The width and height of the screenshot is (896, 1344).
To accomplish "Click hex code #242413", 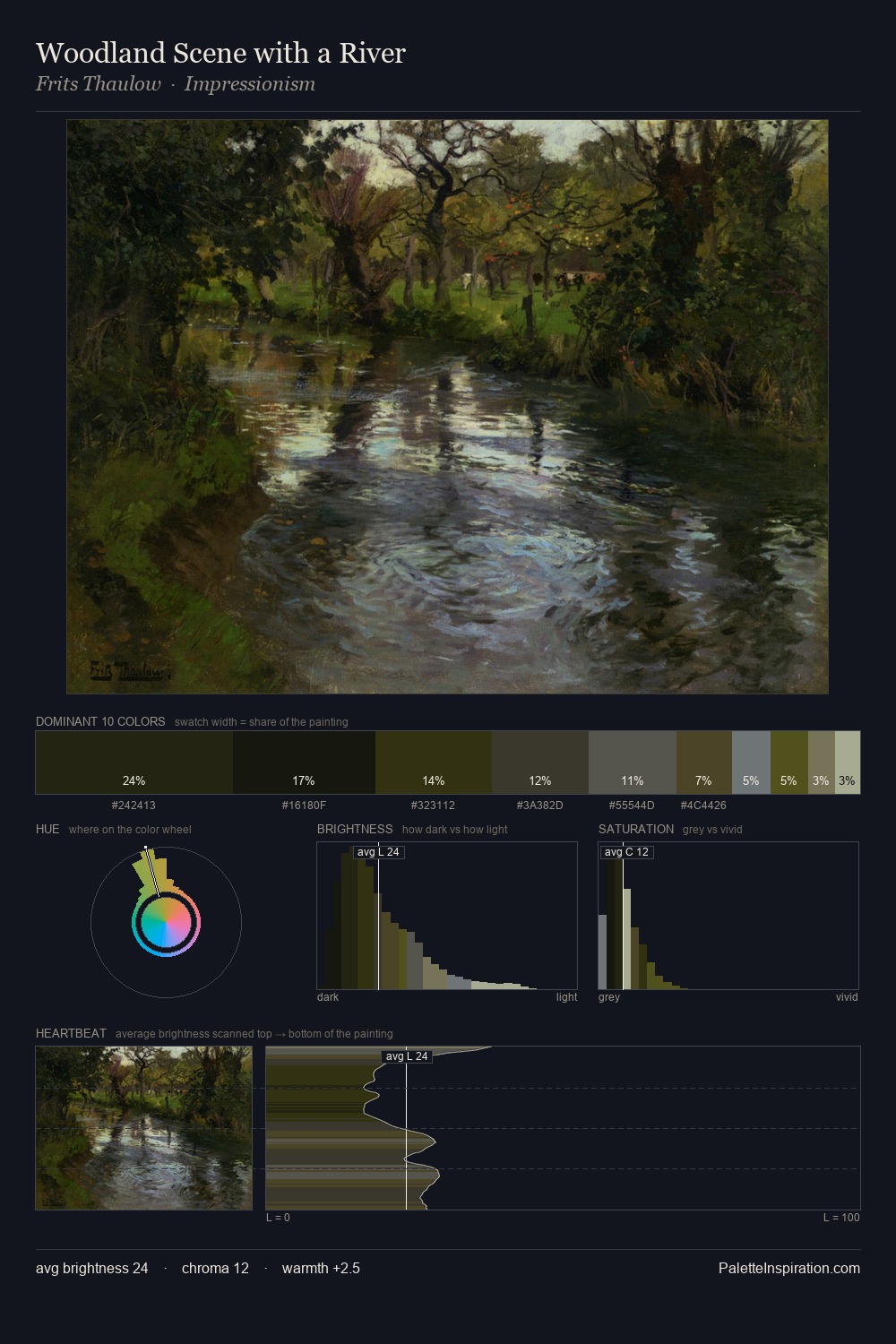I will click(134, 806).
